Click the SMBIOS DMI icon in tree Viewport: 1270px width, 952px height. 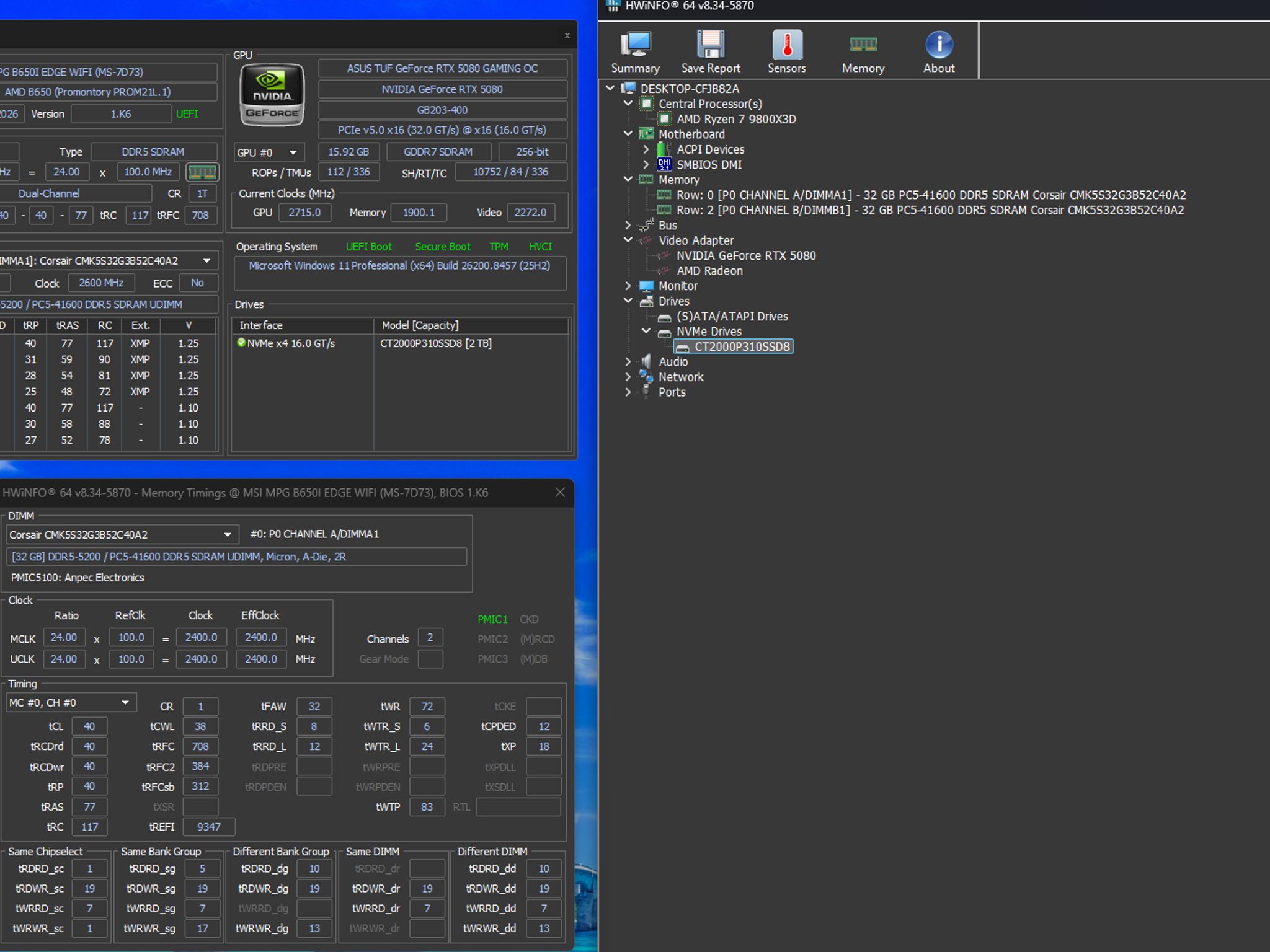[x=664, y=164]
